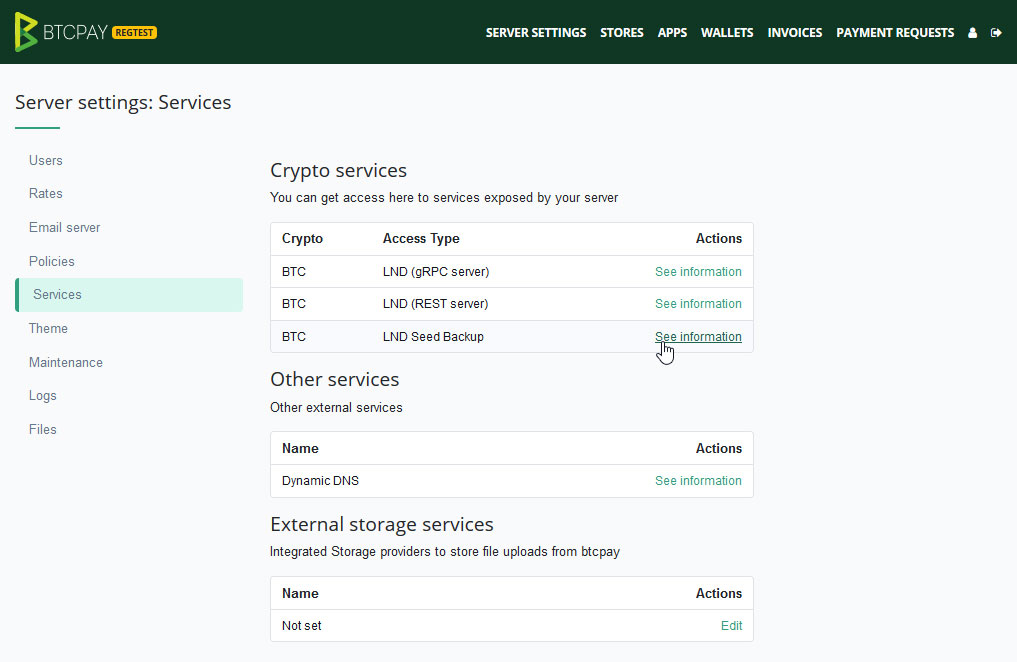Screen dimensions: 1017x662
Task: Open Dynamic DNS service information
Action: click(698, 480)
